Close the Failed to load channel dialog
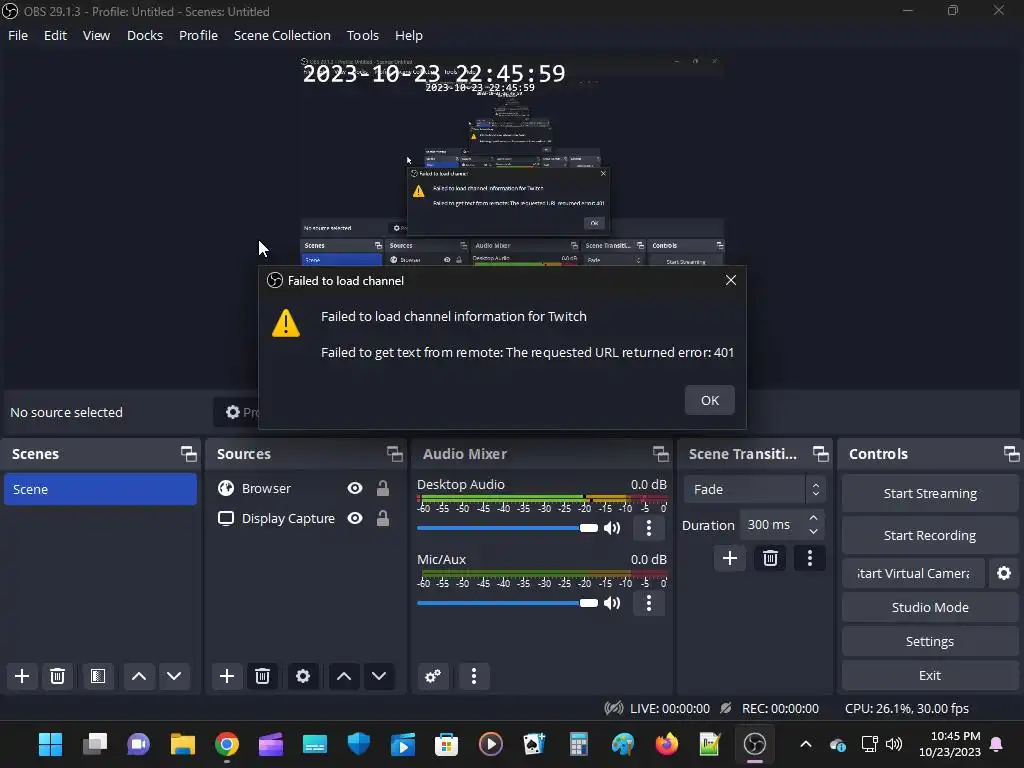 point(731,280)
